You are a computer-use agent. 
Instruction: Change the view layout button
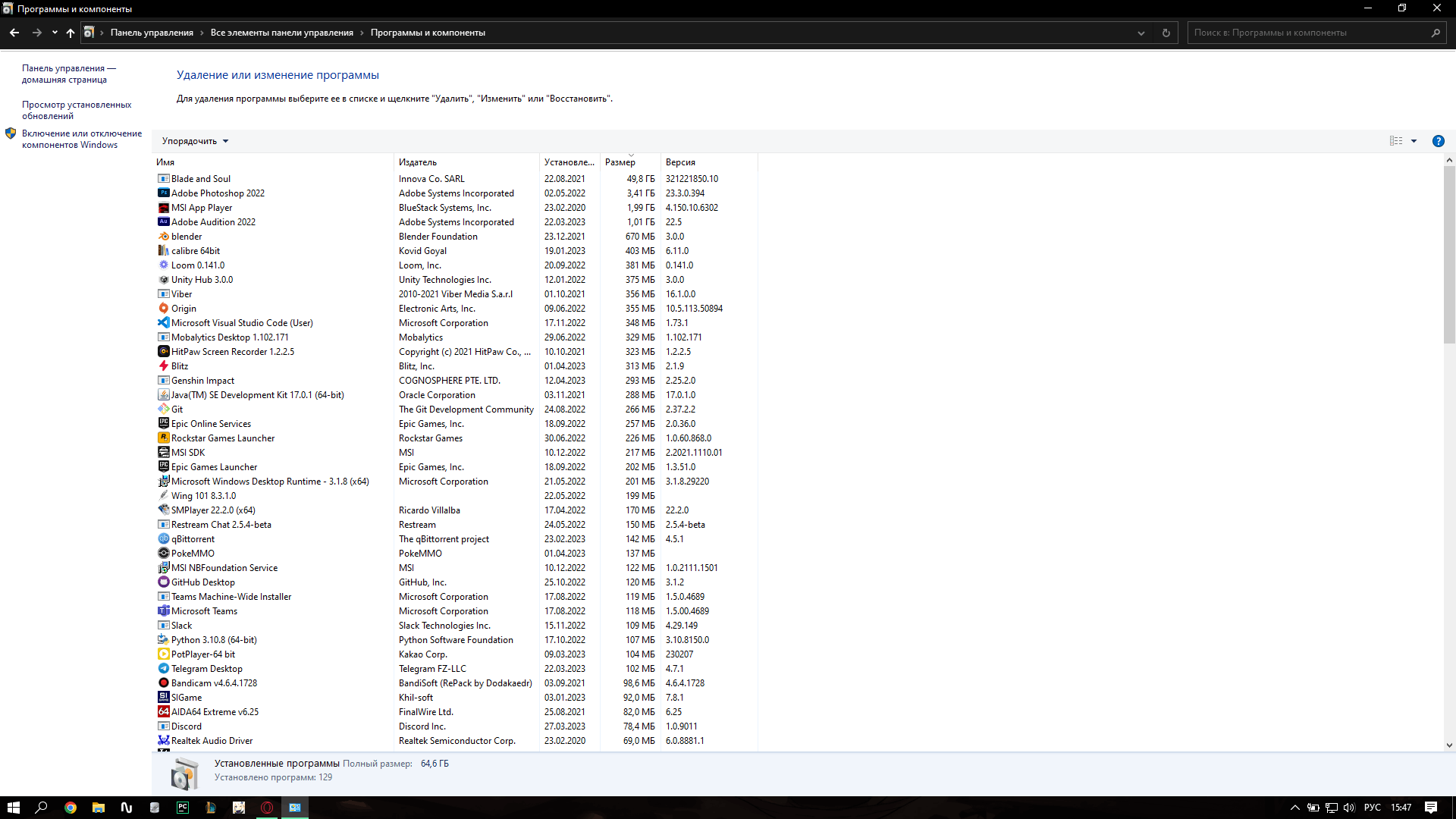pos(1396,141)
